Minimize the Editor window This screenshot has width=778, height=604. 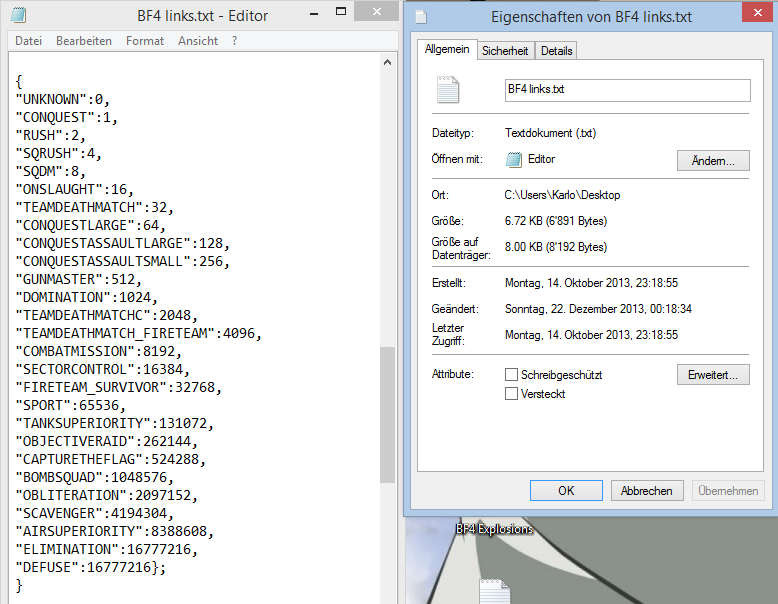pyautogui.click(x=314, y=14)
